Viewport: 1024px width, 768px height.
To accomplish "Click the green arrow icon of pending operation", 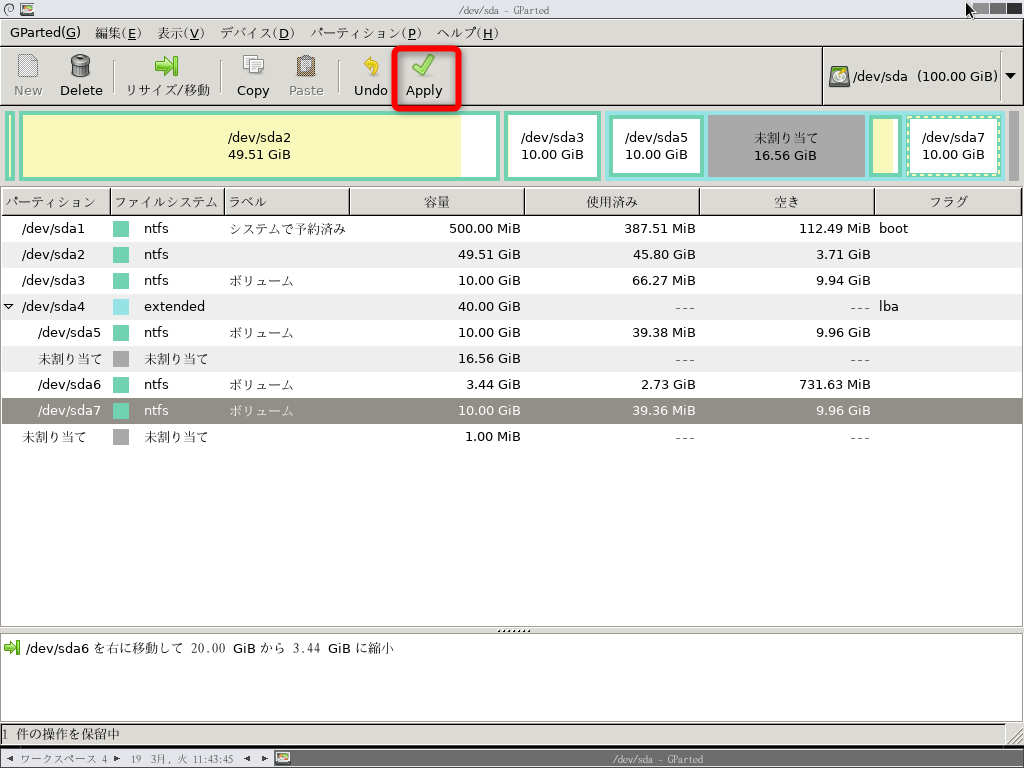I will tap(12, 648).
